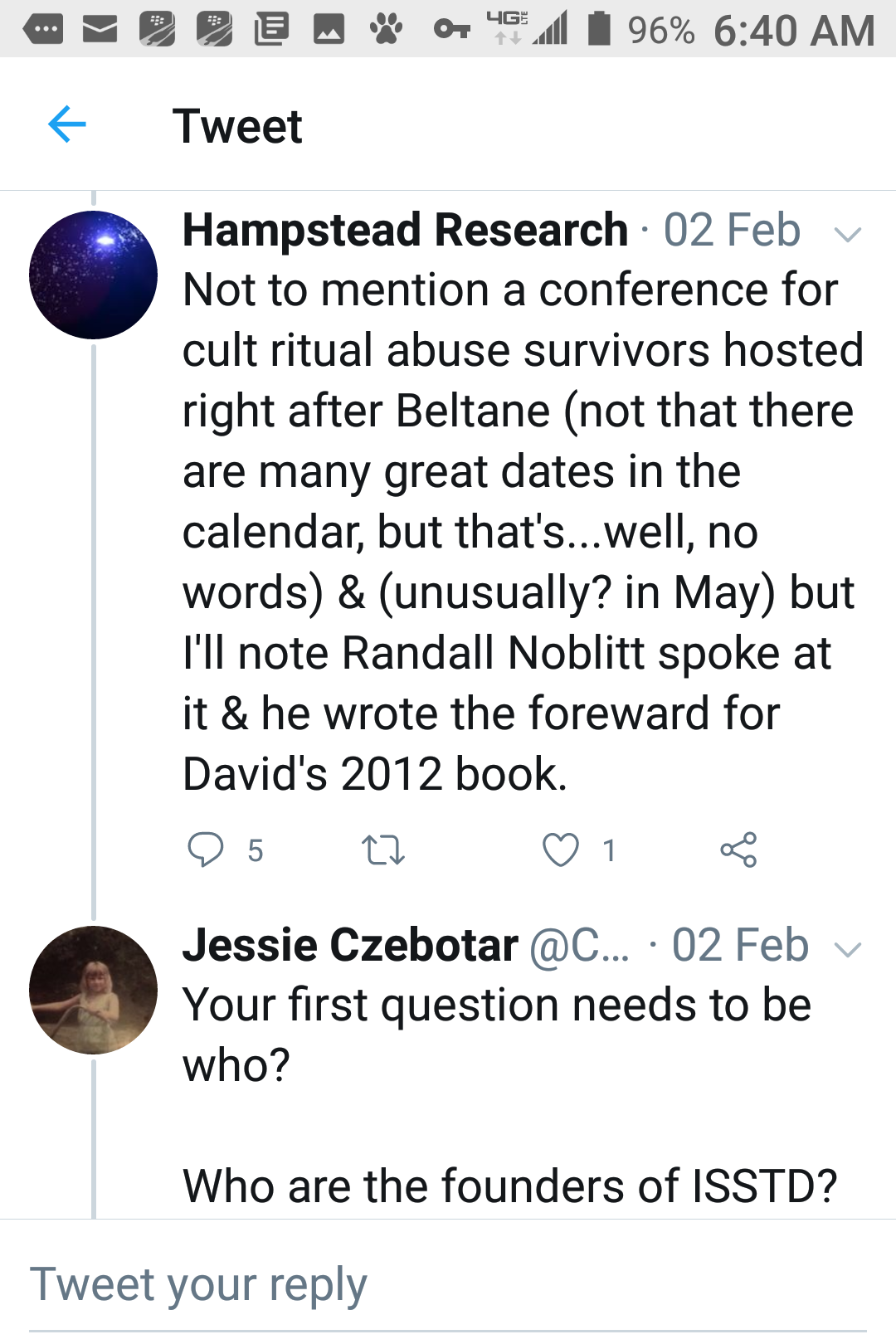Open Hampstead Research profile picture

tap(93, 275)
